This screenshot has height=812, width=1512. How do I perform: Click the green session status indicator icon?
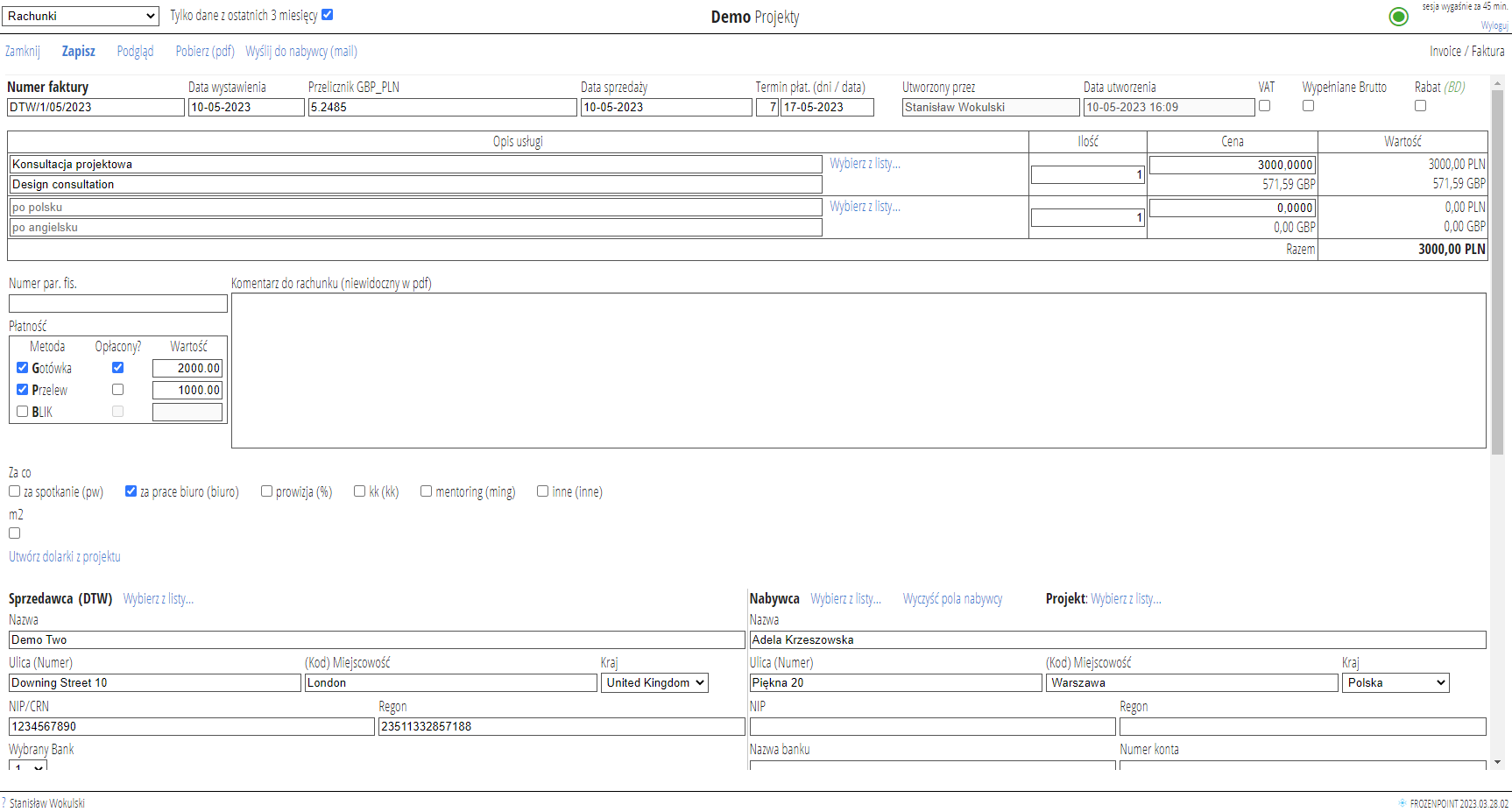pyautogui.click(x=1399, y=17)
